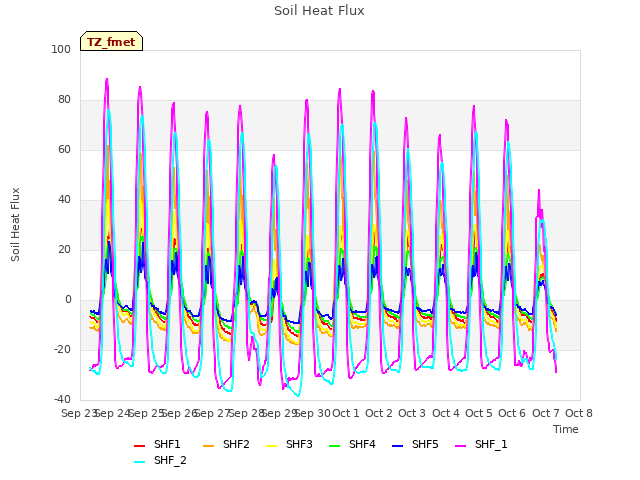Click the orange SHF2 legend color marker

pyautogui.click(x=209, y=446)
